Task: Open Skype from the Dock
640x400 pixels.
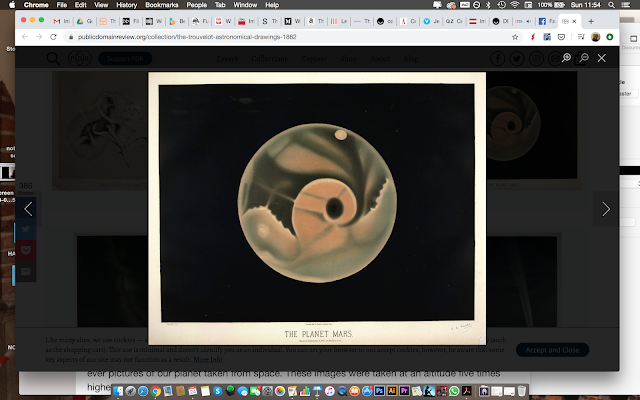Action: [218, 391]
